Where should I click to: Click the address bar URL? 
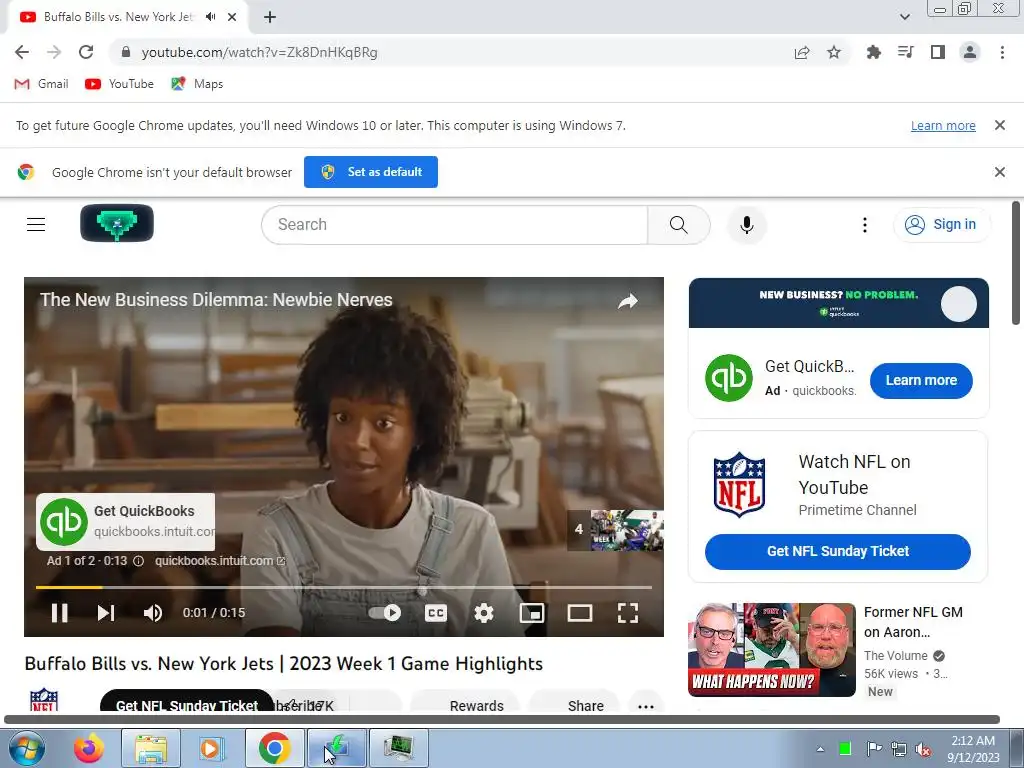point(259,52)
